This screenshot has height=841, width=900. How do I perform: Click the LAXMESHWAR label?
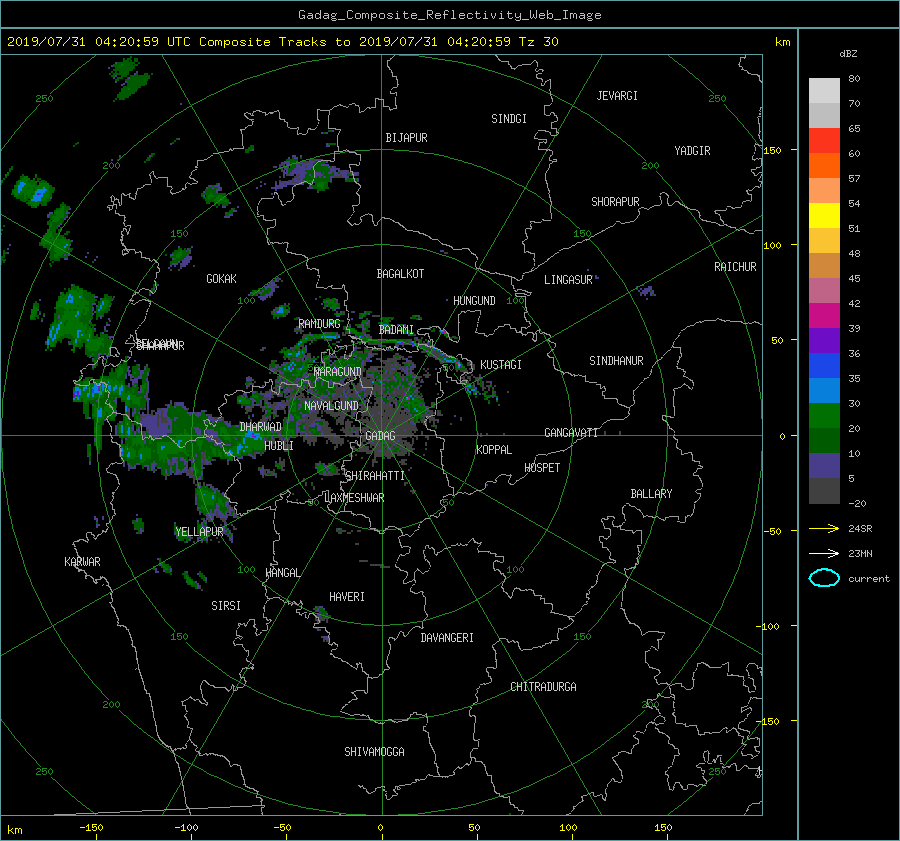click(354, 498)
